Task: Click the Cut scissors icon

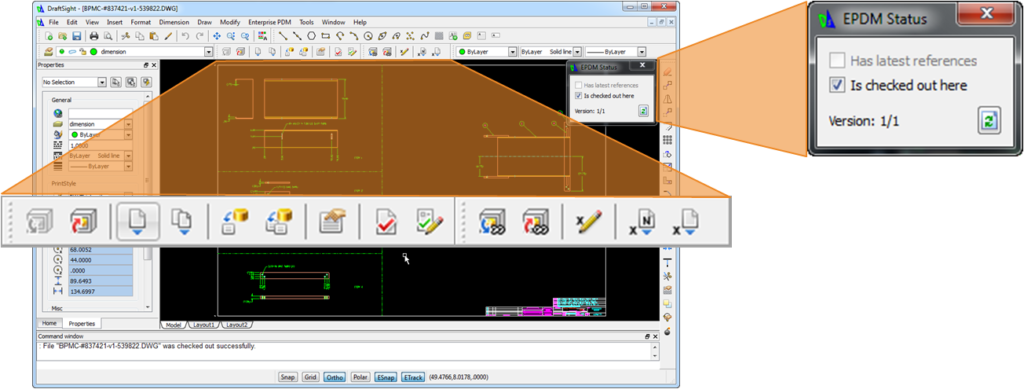Action: coord(125,36)
